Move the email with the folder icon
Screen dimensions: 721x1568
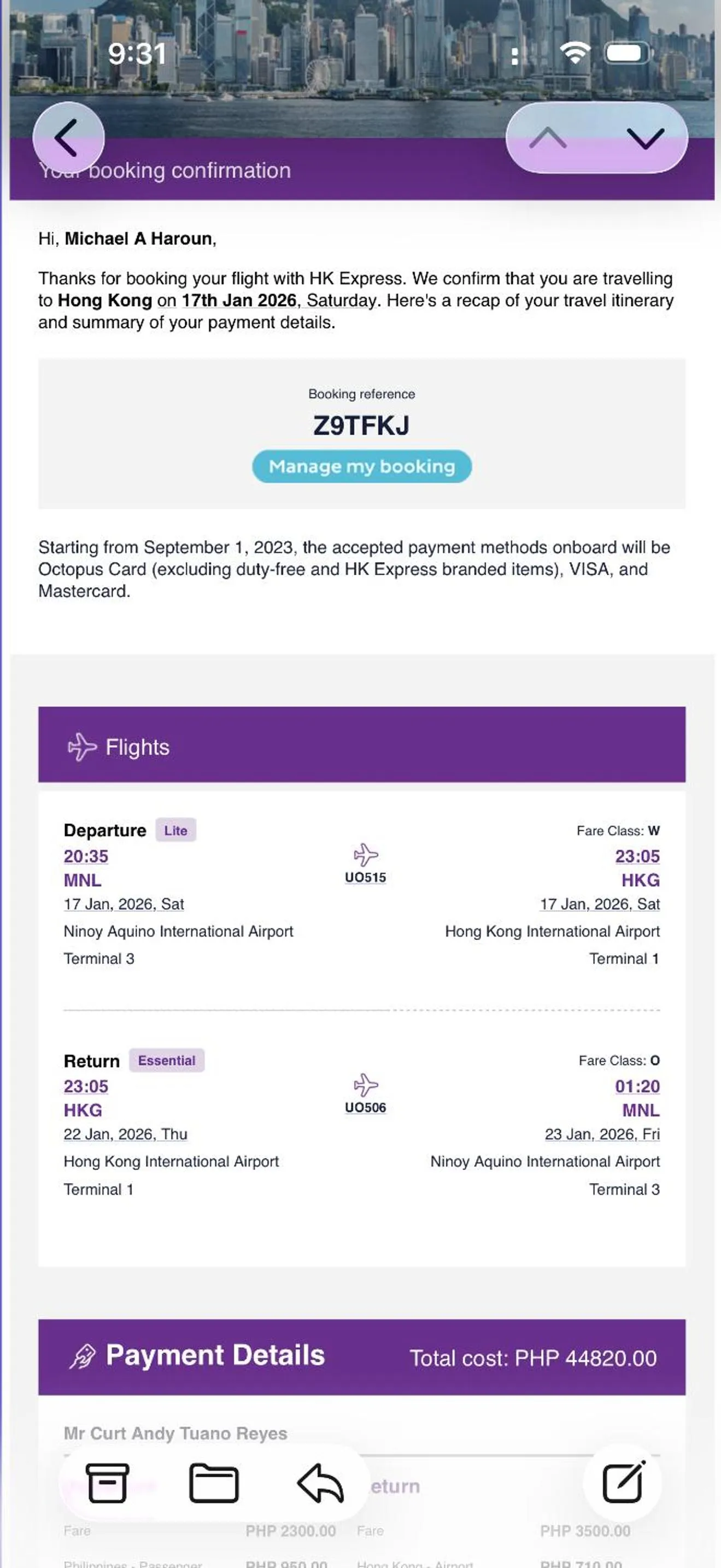[x=214, y=1483]
